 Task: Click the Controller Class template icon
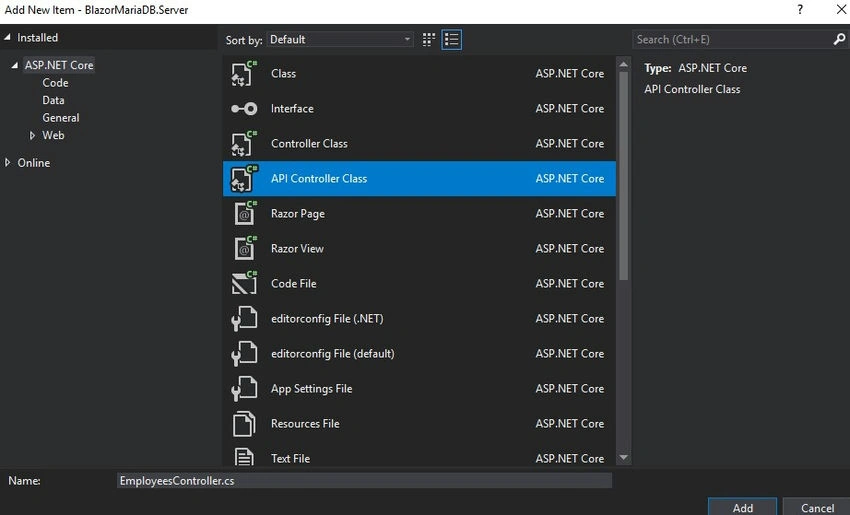pos(244,144)
